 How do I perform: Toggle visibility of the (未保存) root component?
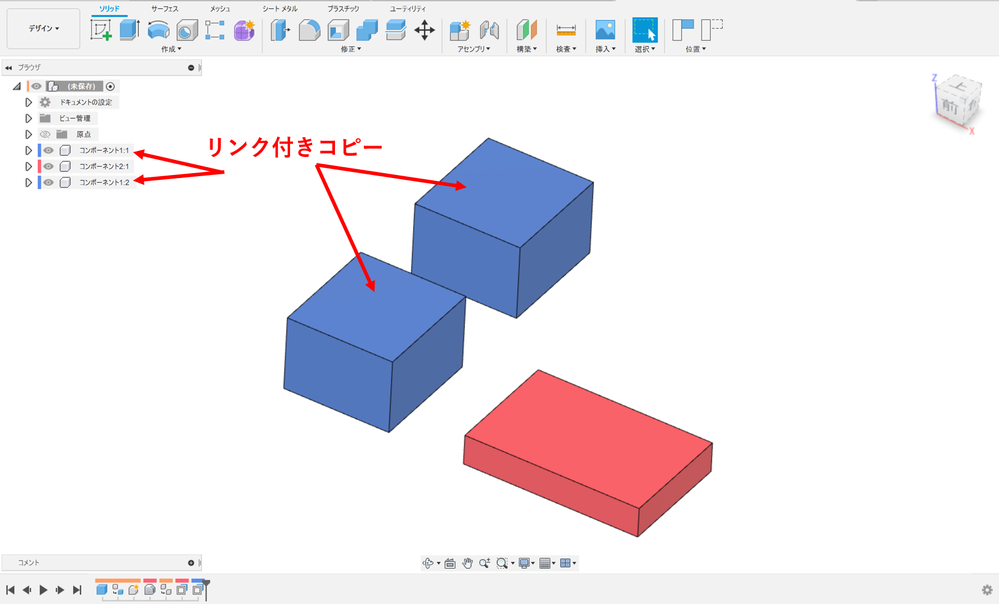coord(36,86)
